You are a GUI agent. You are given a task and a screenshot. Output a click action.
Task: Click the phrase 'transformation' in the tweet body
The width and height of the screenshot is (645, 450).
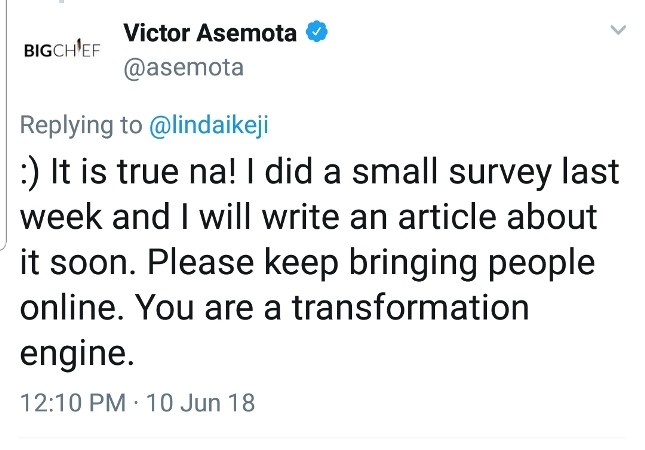[x=410, y=307]
